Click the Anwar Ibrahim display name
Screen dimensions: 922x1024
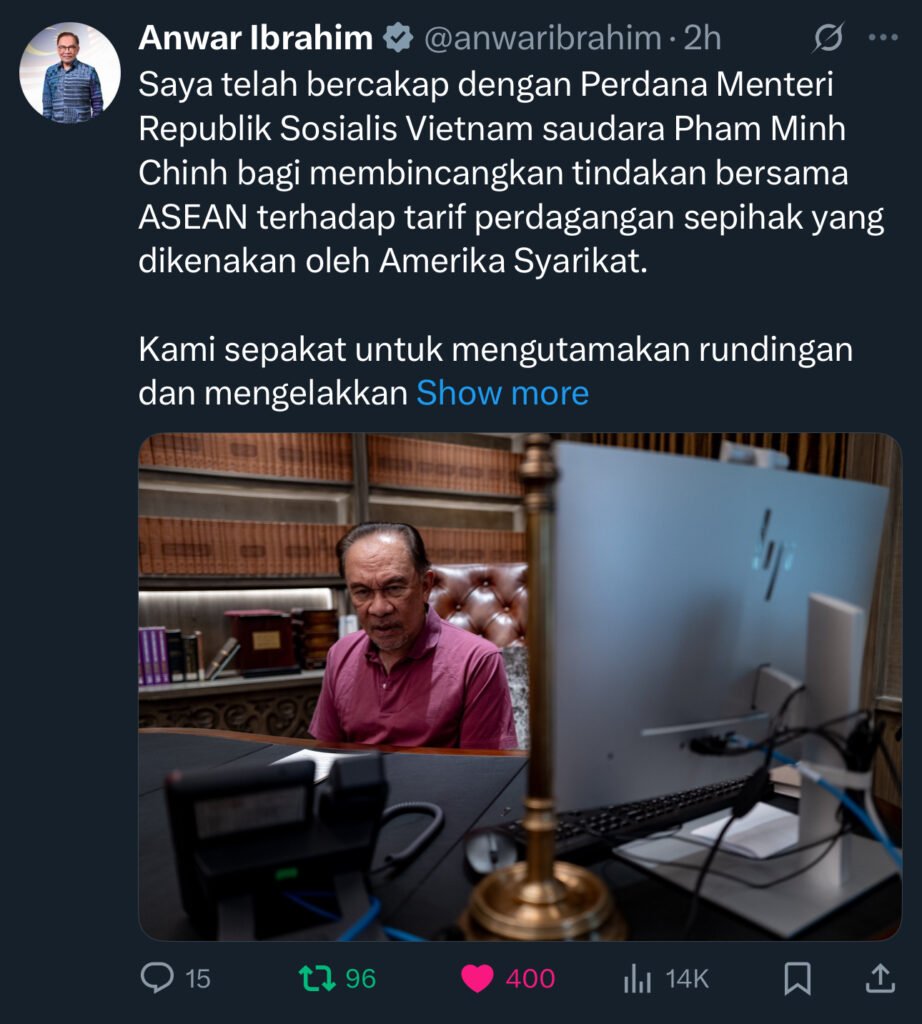click(x=255, y=38)
